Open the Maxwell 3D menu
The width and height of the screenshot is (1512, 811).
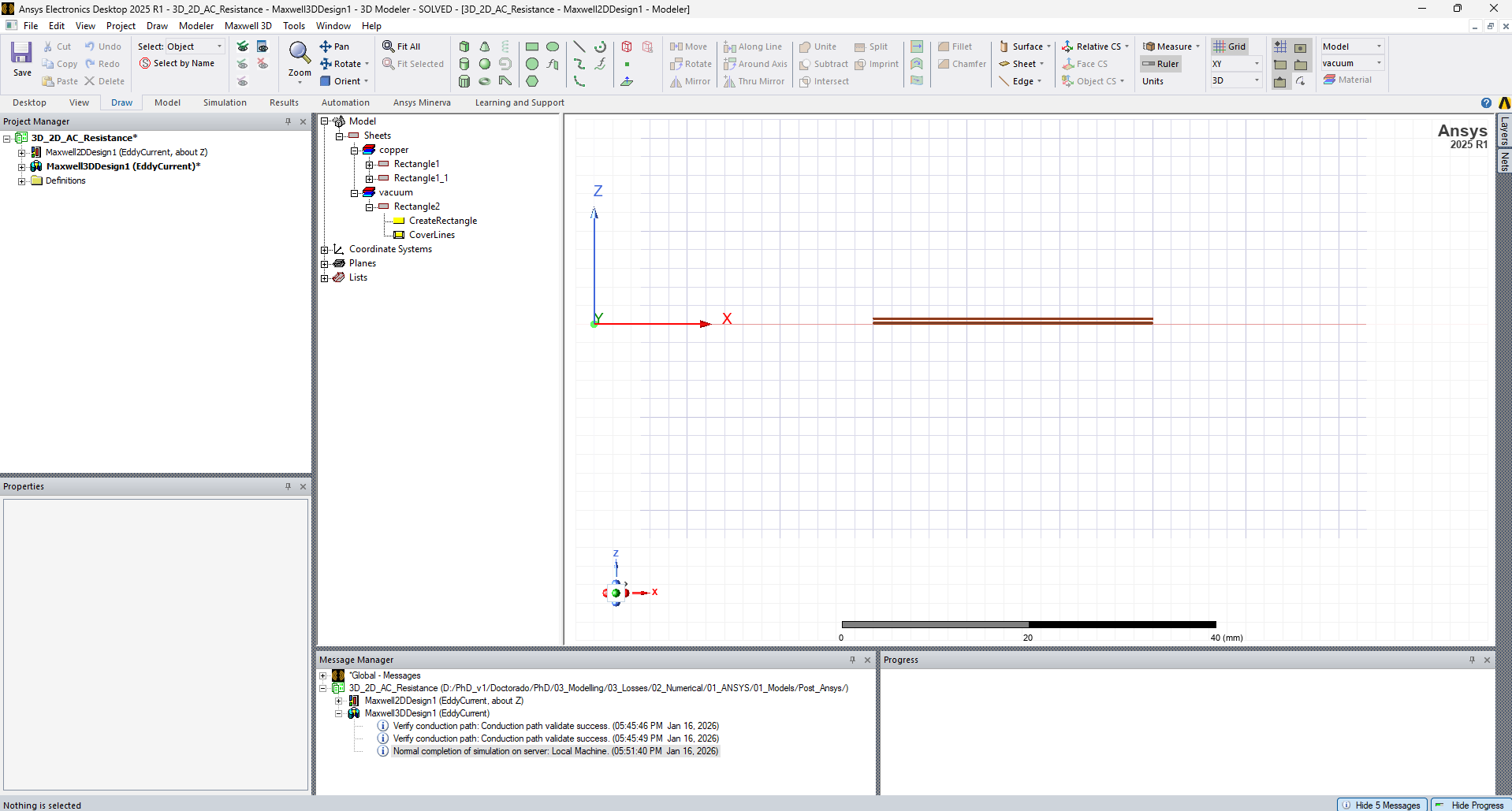click(248, 26)
